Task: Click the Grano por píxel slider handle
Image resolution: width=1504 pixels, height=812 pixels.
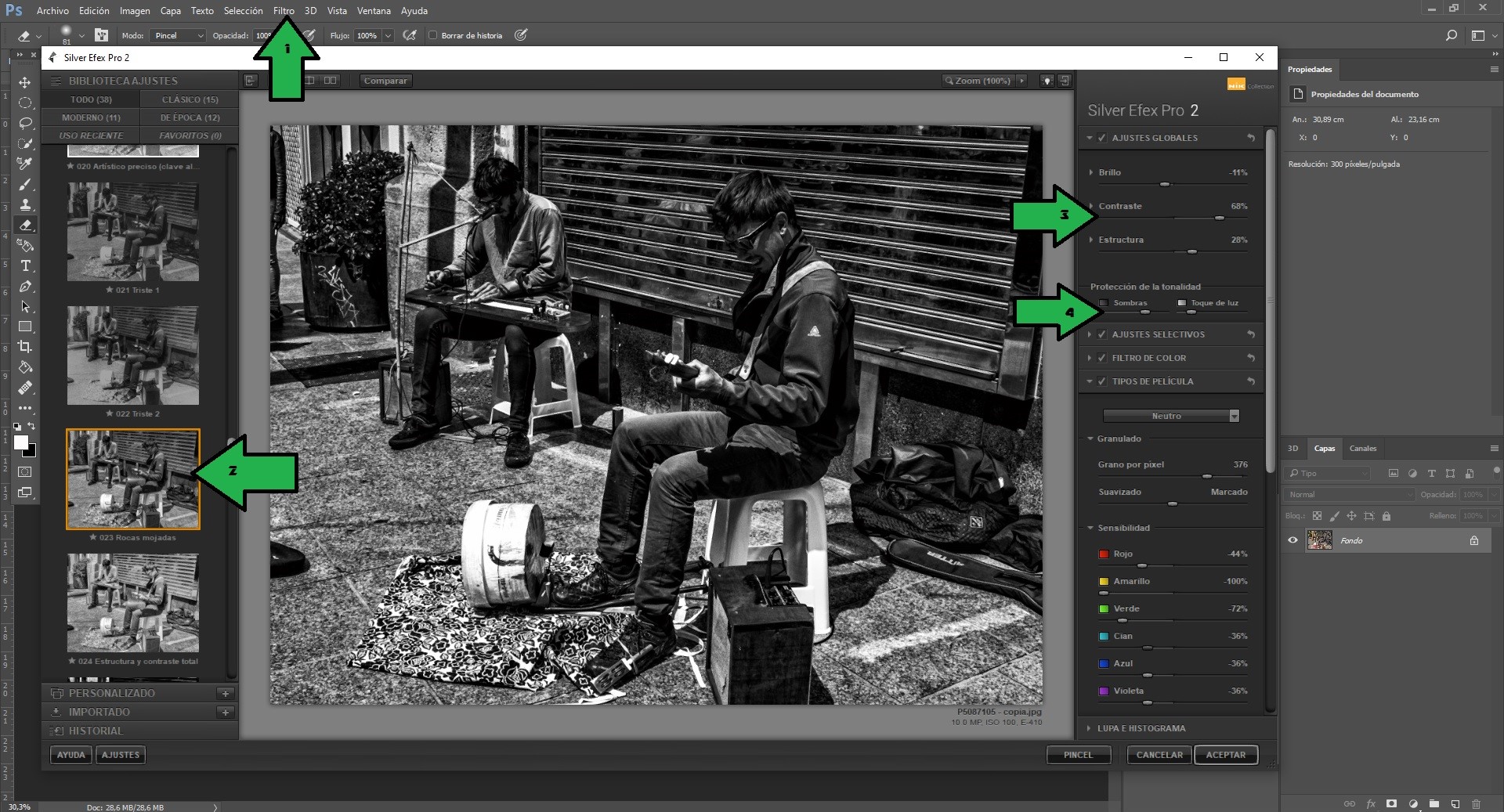Action: tap(1207, 476)
